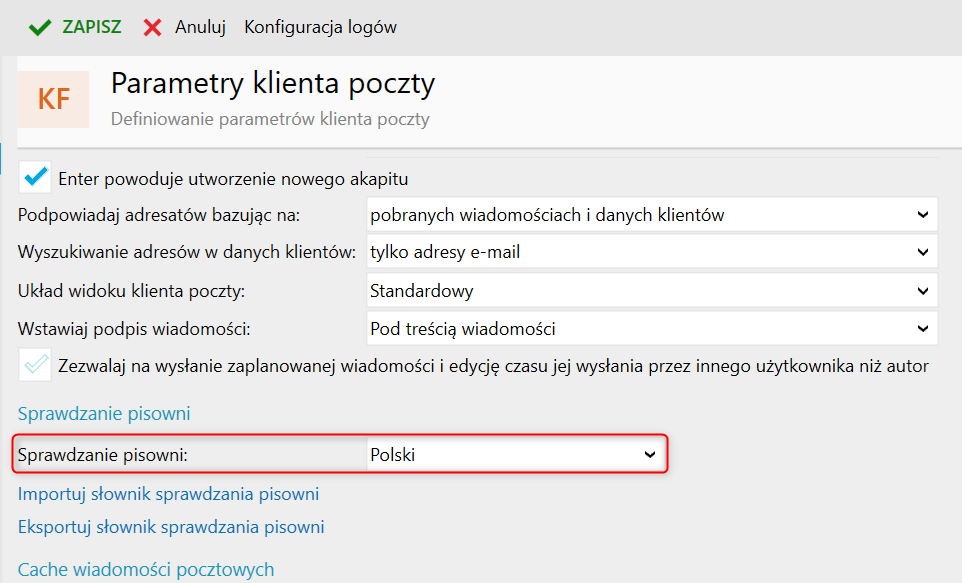
Task: Open the Sprawdzanie pisowni section header
Action: [x=104, y=413]
